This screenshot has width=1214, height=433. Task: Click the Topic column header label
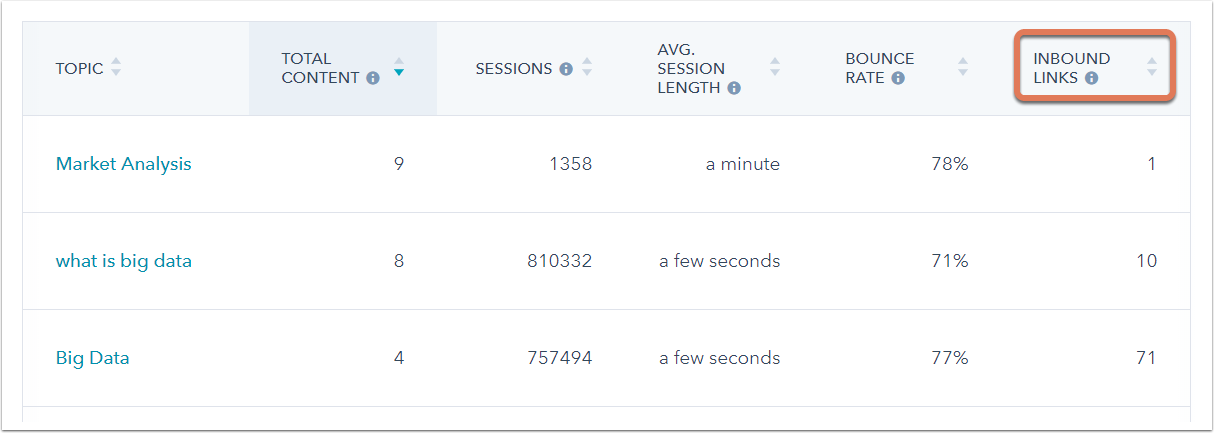click(x=79, y=69)
